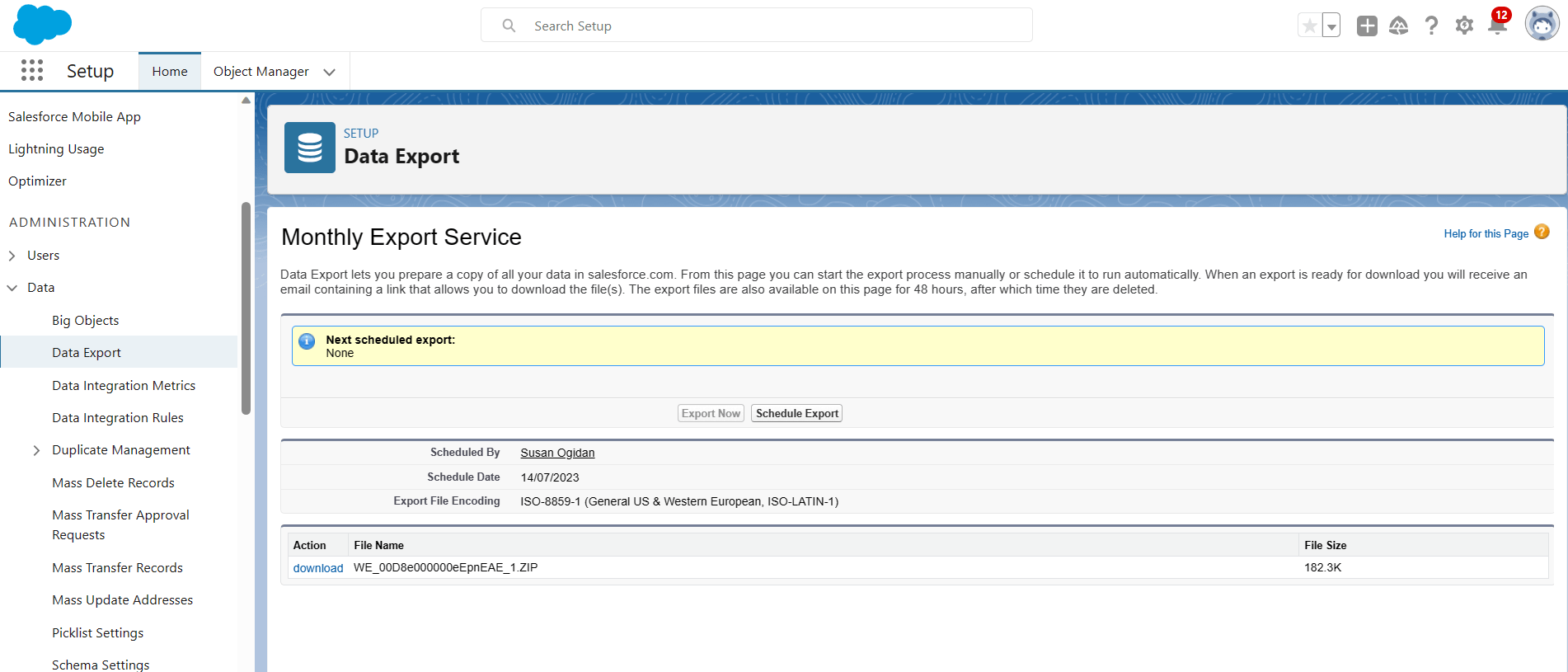Viewport: 1568px width, 672px height.
Task: Download the WE_00D8e000000eEpnEAE_1.ZIP file
Action: pos(318,568)
